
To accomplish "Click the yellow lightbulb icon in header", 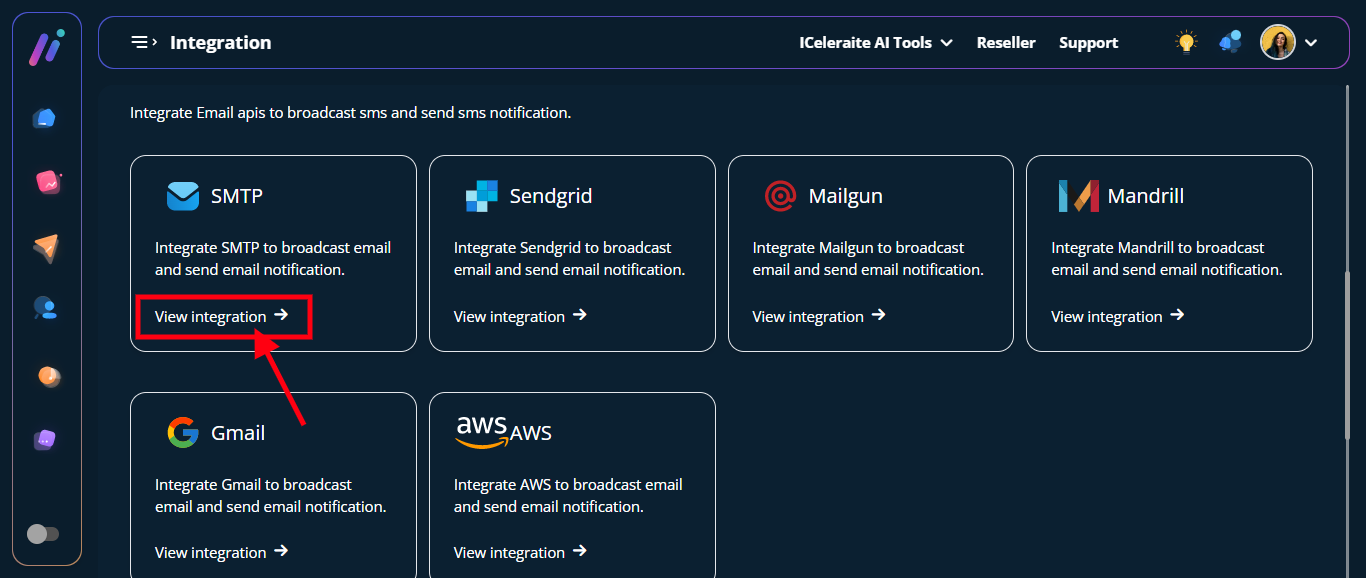I will point(1186,42).
